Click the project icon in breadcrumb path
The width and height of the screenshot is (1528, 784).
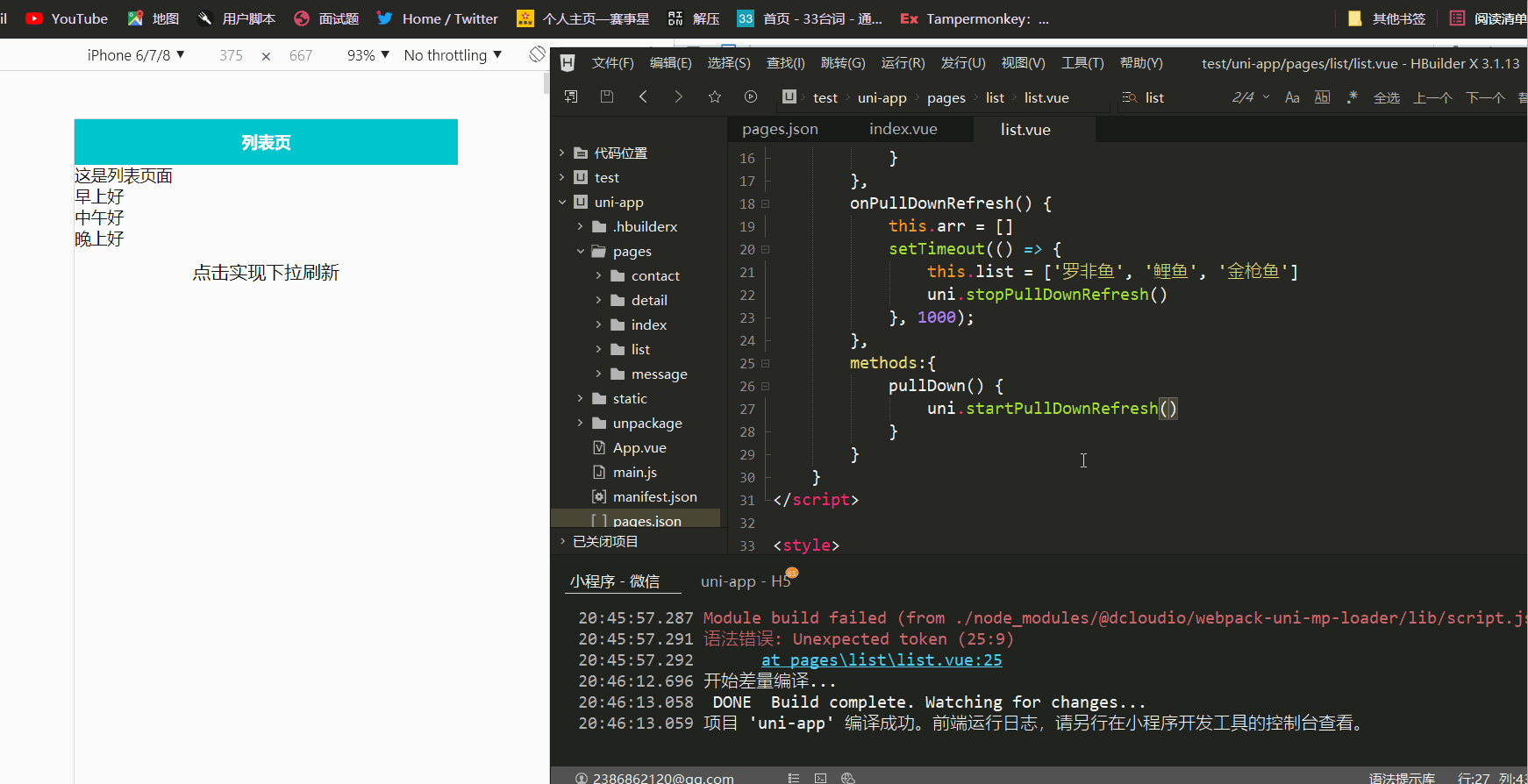pos(789,96)
